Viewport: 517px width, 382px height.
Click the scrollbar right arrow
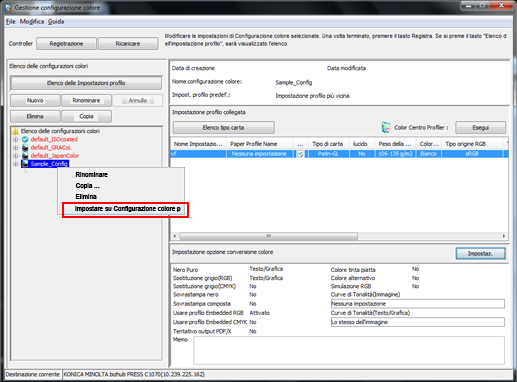click(504, 236)
